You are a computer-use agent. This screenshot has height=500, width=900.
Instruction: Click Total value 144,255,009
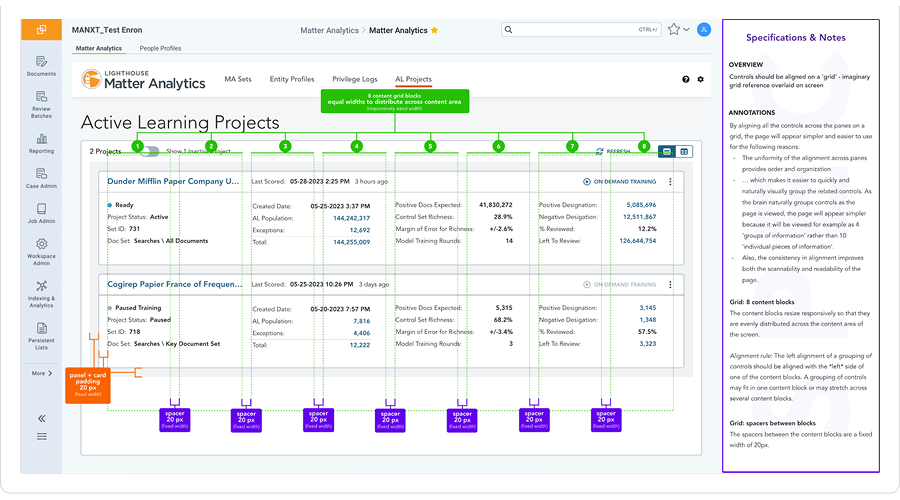click(352, 242)
